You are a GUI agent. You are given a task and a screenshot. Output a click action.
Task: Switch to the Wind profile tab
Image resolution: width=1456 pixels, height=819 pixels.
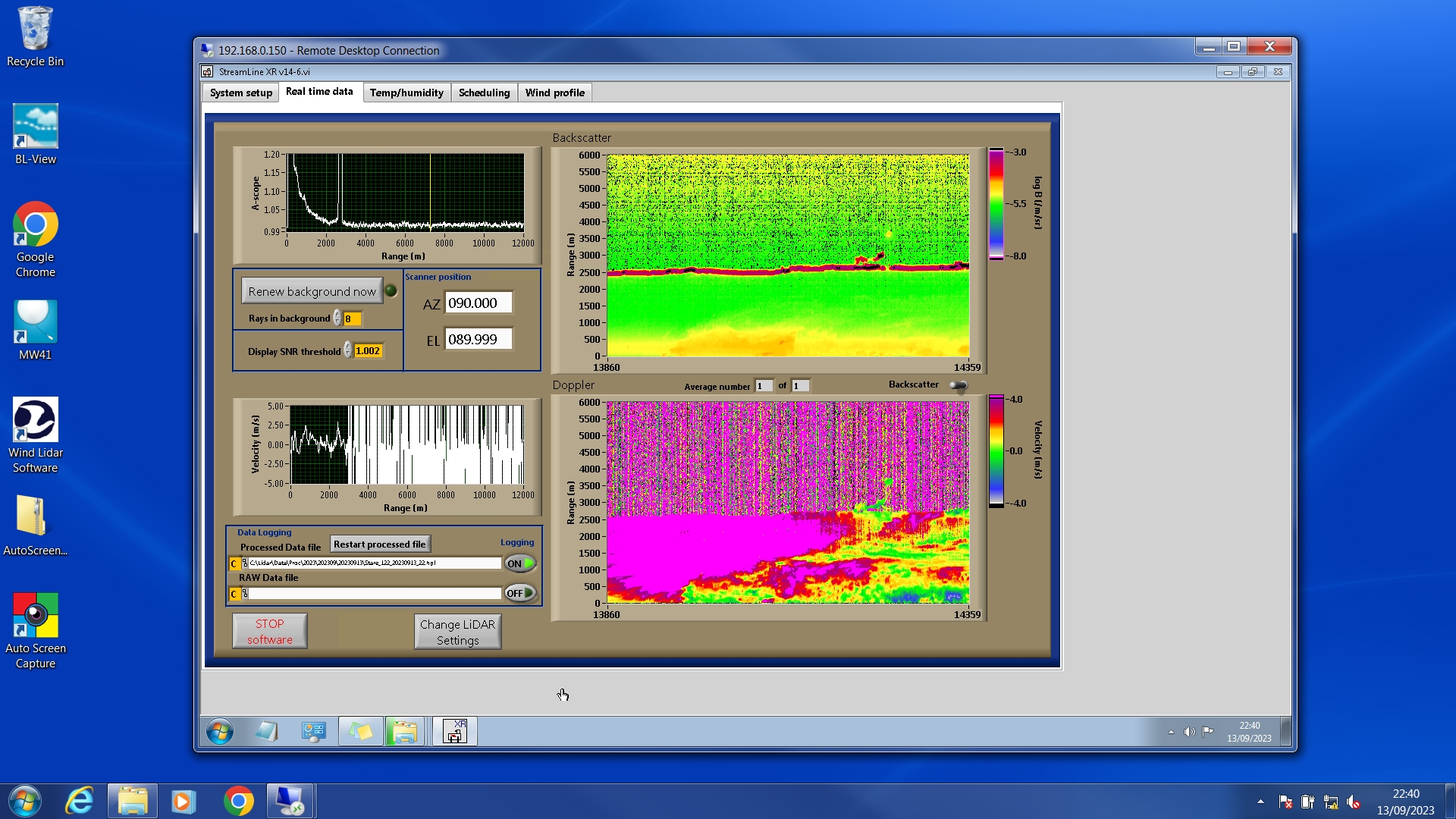(x=554, y=93)
